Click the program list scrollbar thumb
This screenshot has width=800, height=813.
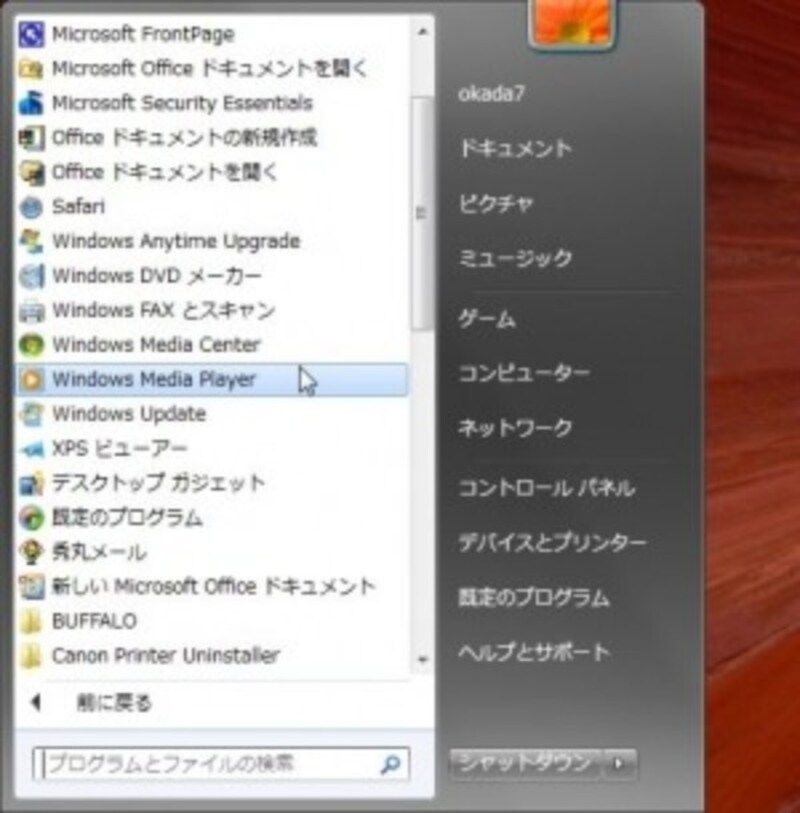click(x=422, y=213)
